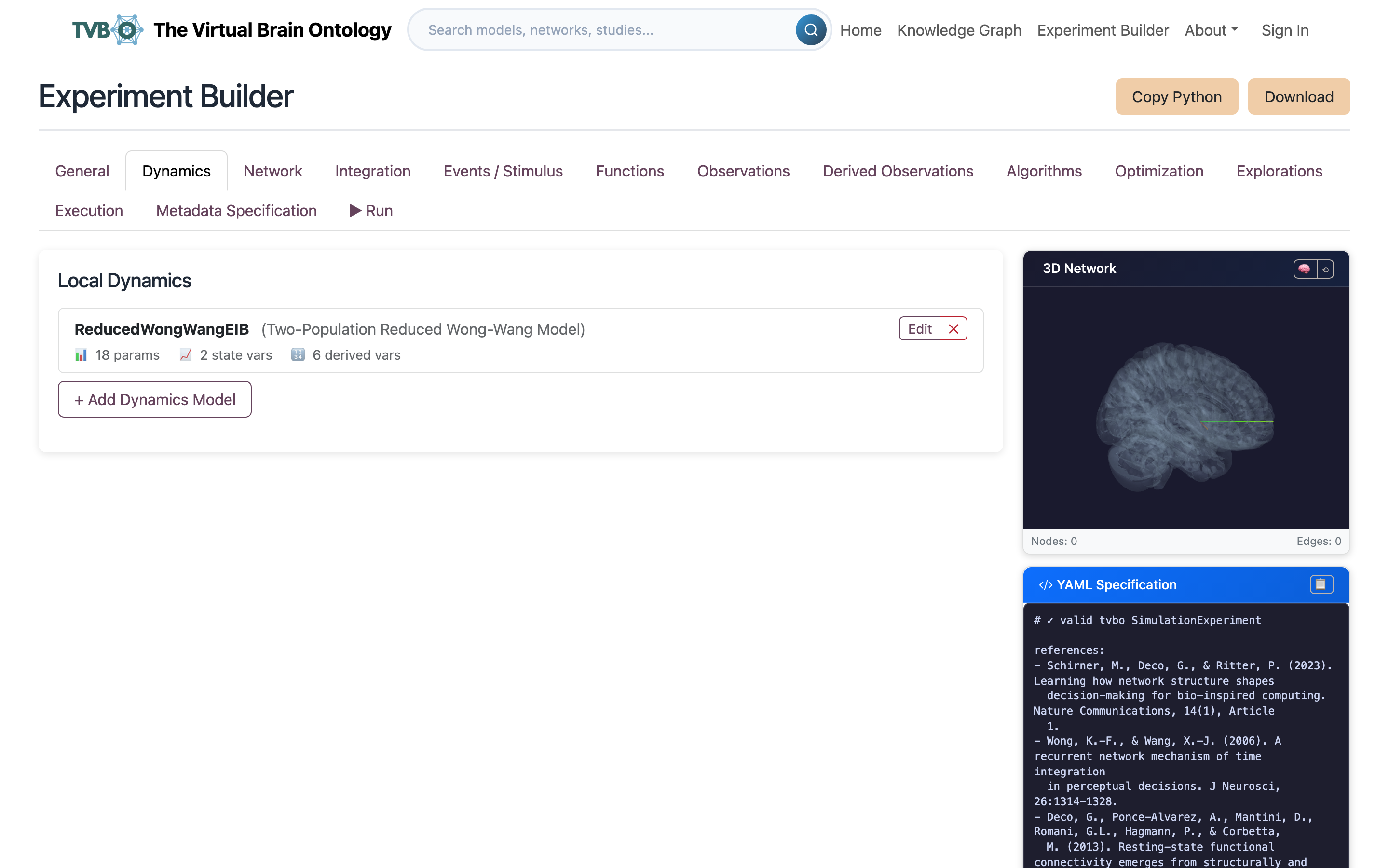This screenshot has width=1389, height=868.
Task: Click 'Nodes: 0' status text
Action: click(1054, 542)
